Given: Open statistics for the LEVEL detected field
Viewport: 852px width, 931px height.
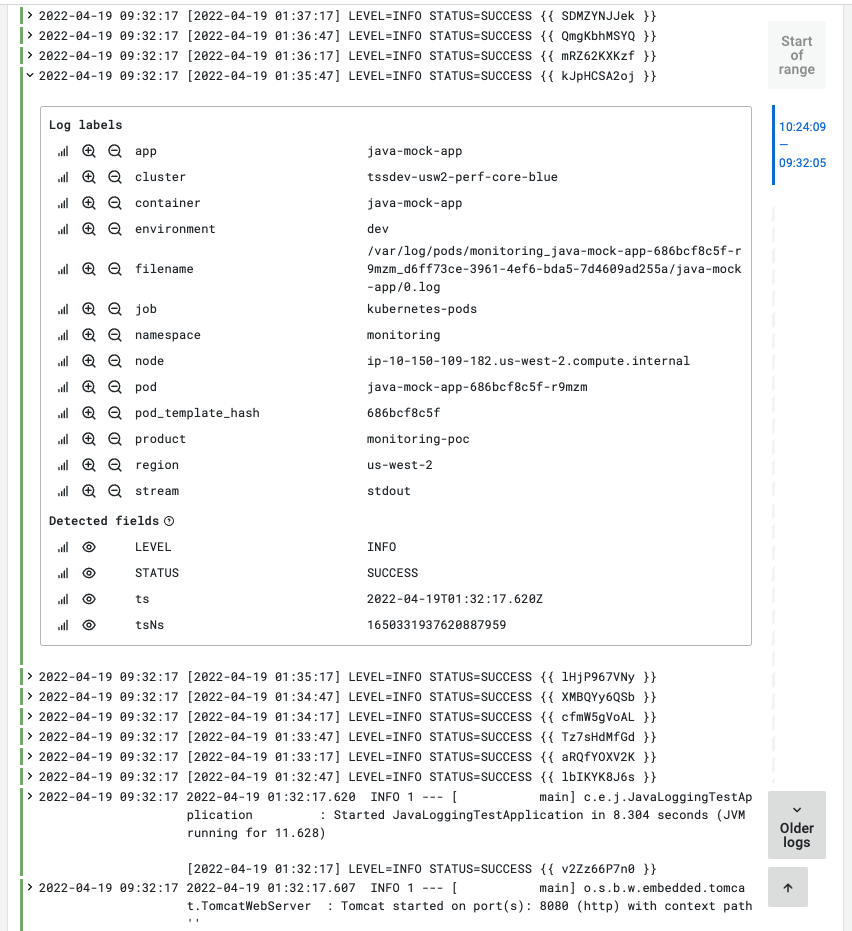Looking at the screenshot, I should tap(63, 546).
